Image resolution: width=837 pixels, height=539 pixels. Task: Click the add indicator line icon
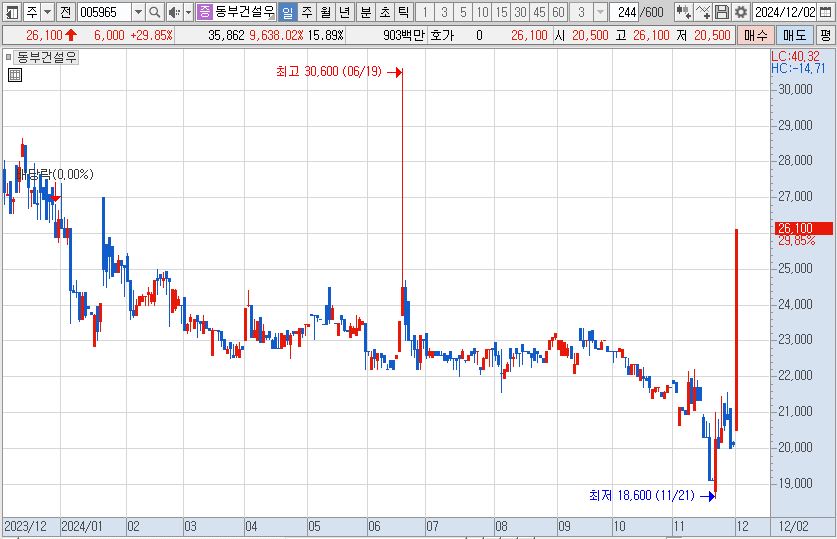702,12
